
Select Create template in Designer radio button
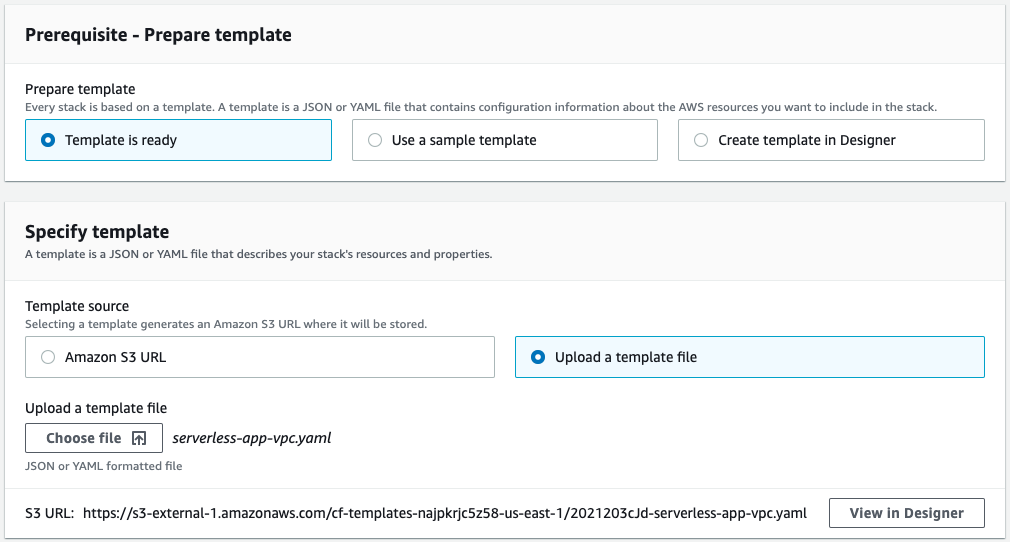point(701,140)
